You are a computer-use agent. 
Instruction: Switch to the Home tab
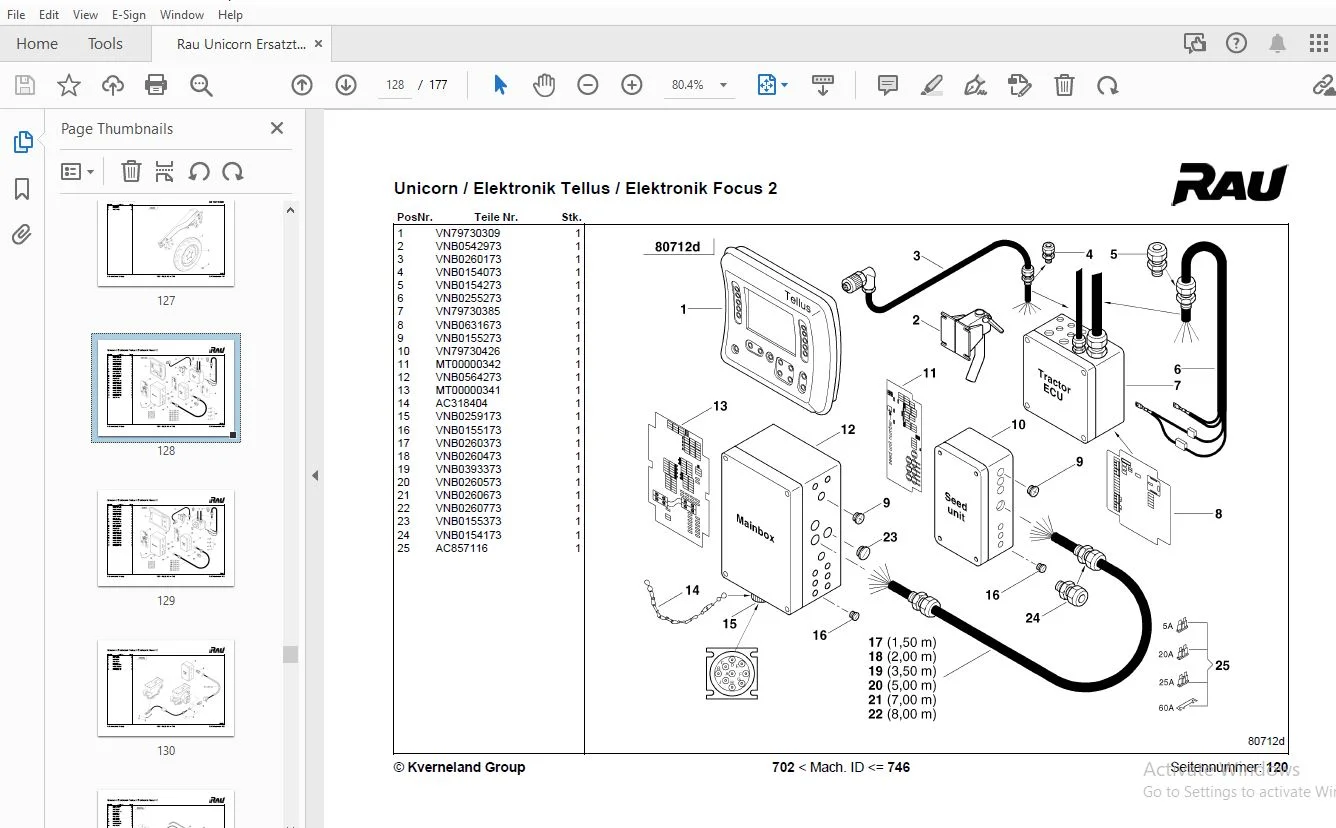pos(37,44)
